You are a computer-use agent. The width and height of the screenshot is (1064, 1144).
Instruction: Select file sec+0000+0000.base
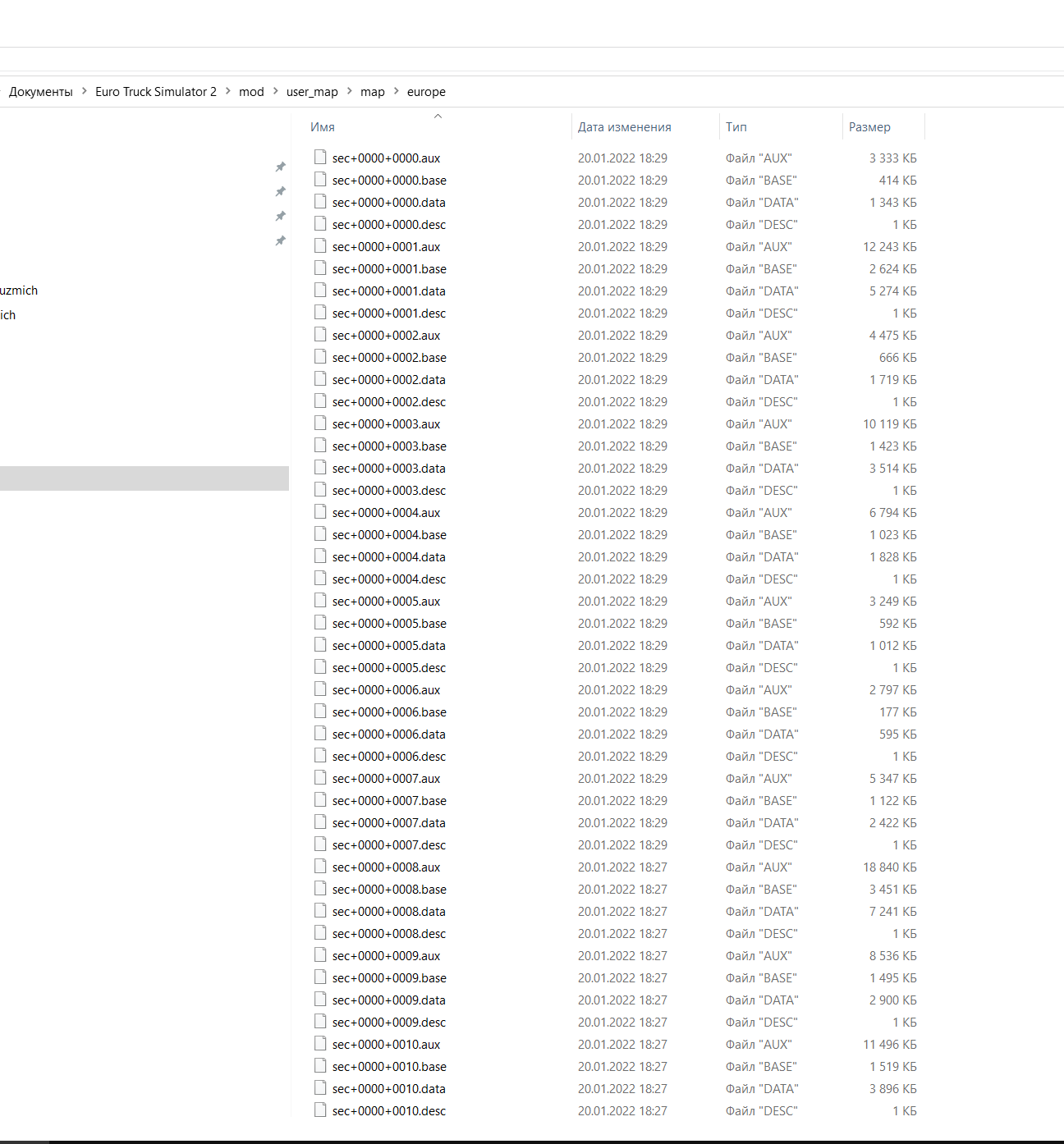point(389,180)
